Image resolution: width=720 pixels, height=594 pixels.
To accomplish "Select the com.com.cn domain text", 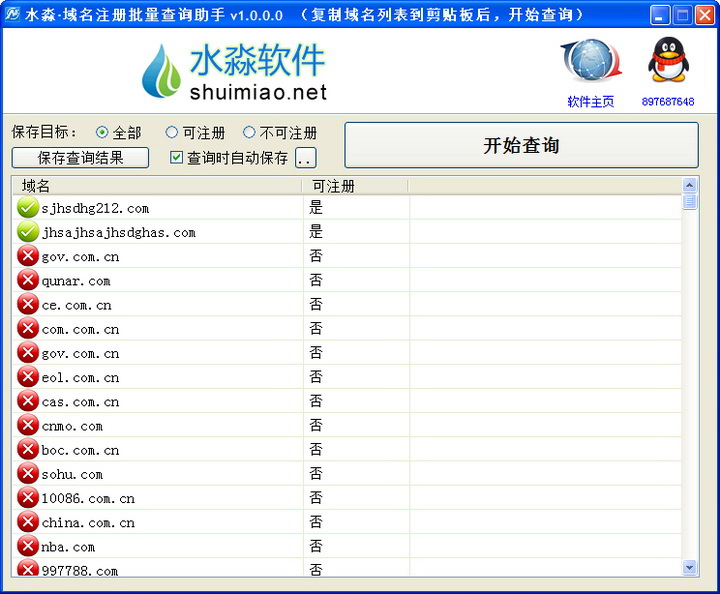I will pyautogui.click(x=80, y=330).
